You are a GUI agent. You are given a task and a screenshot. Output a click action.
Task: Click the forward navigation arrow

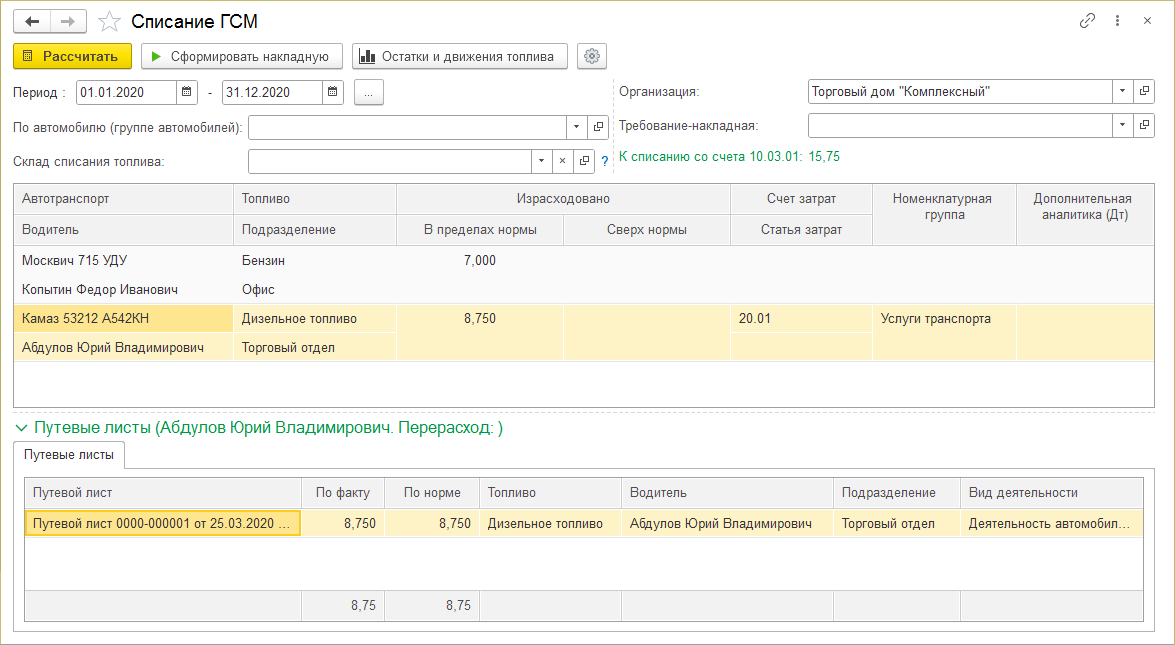coord(68,21)
